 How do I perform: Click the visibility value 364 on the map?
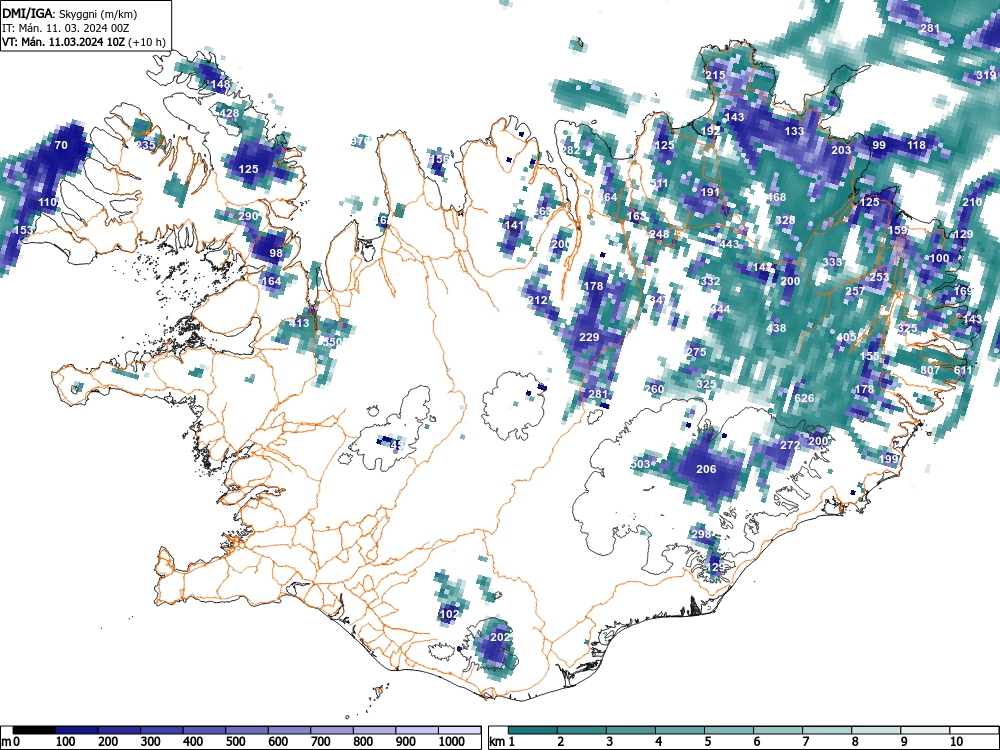[x=607, y=197]
